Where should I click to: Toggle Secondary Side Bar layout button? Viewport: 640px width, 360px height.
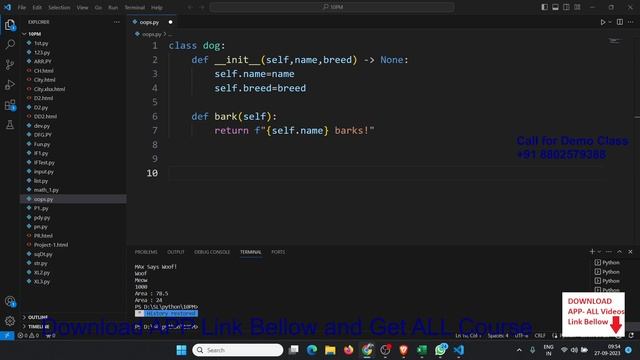click(567, 7)
